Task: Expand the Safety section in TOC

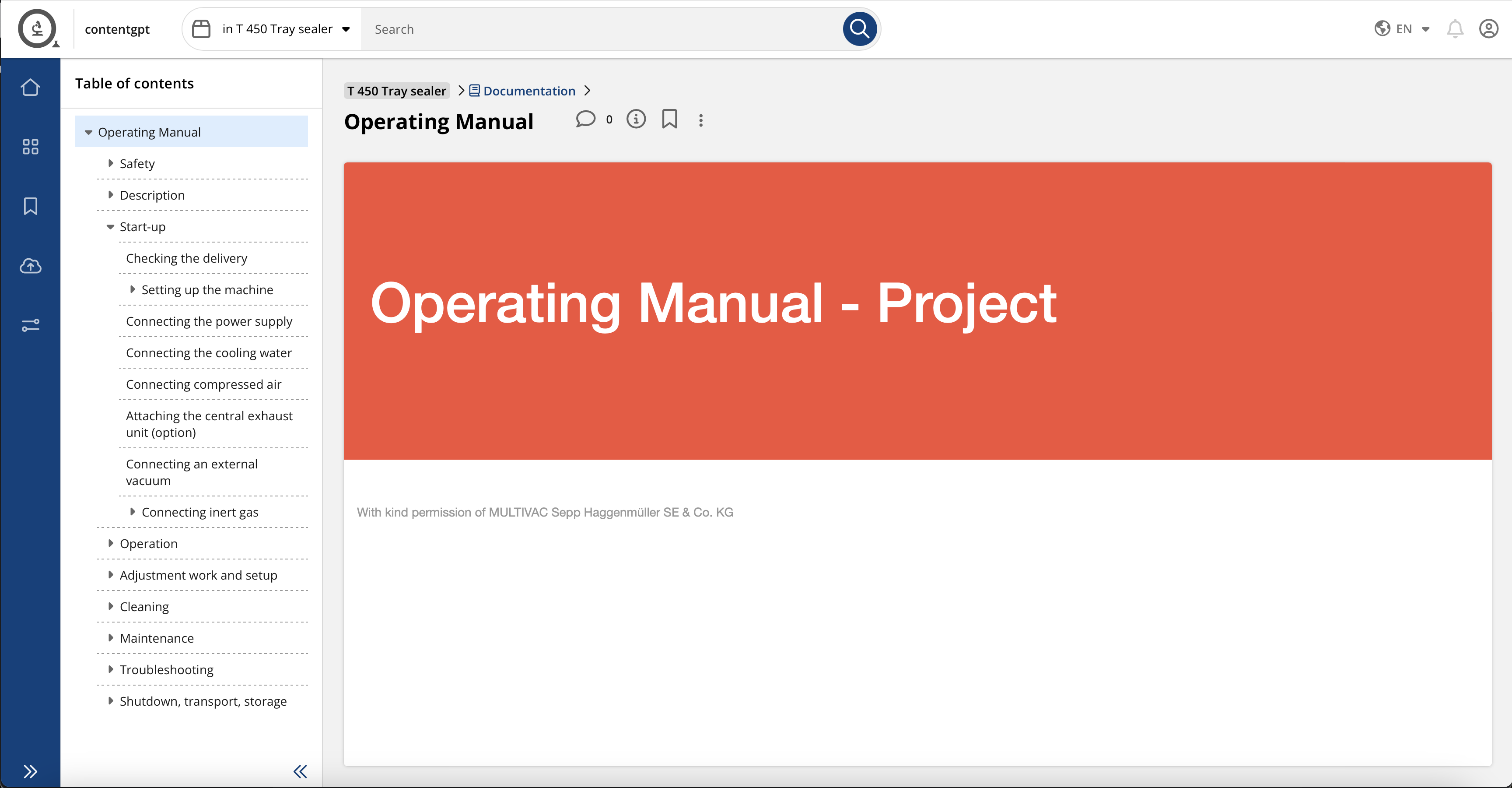Action: click(x=110, y=163)
